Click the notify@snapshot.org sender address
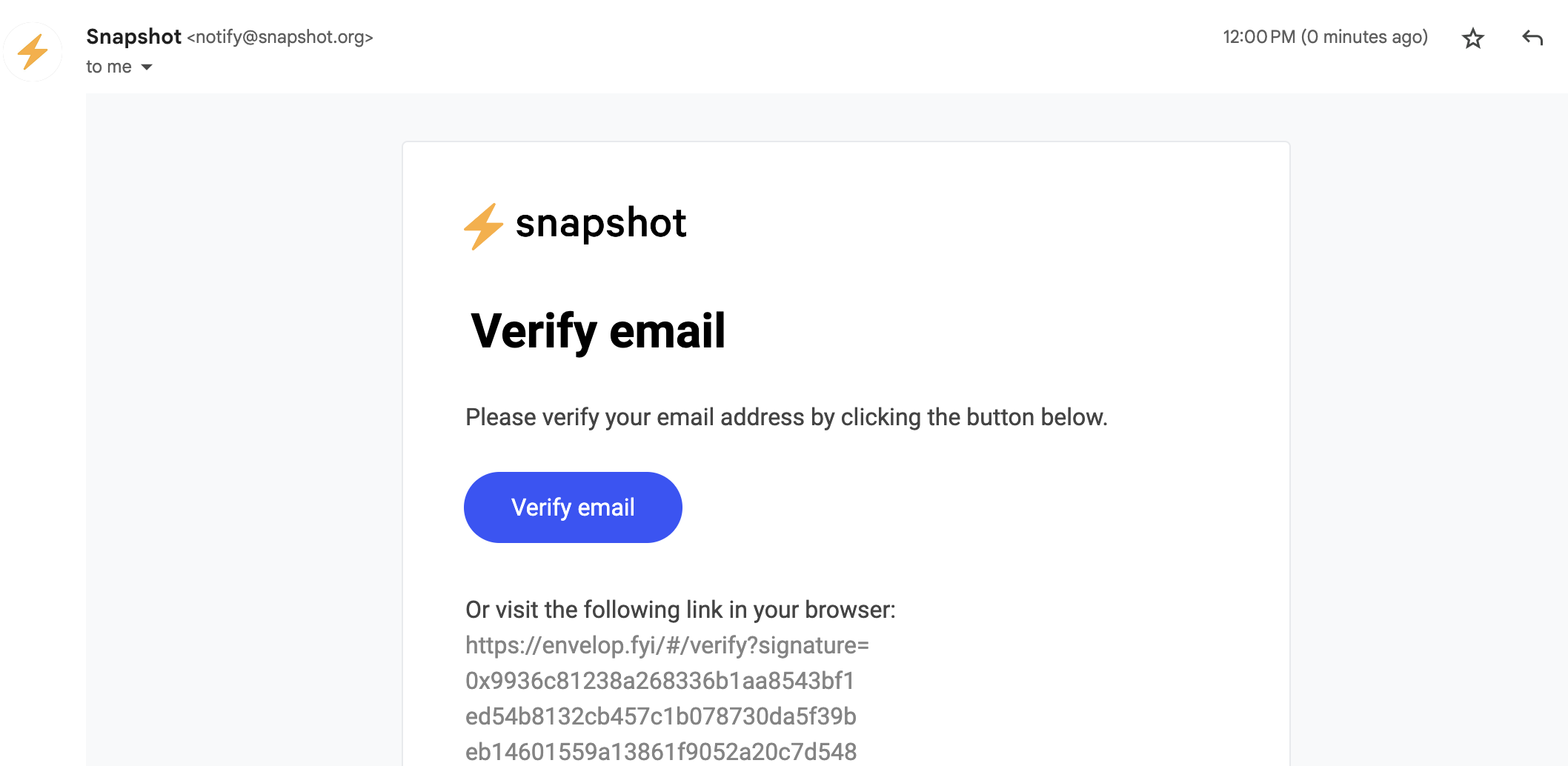Image resolution: width=1568 pixels, height=766 pixels. click(x=280, y=37)
